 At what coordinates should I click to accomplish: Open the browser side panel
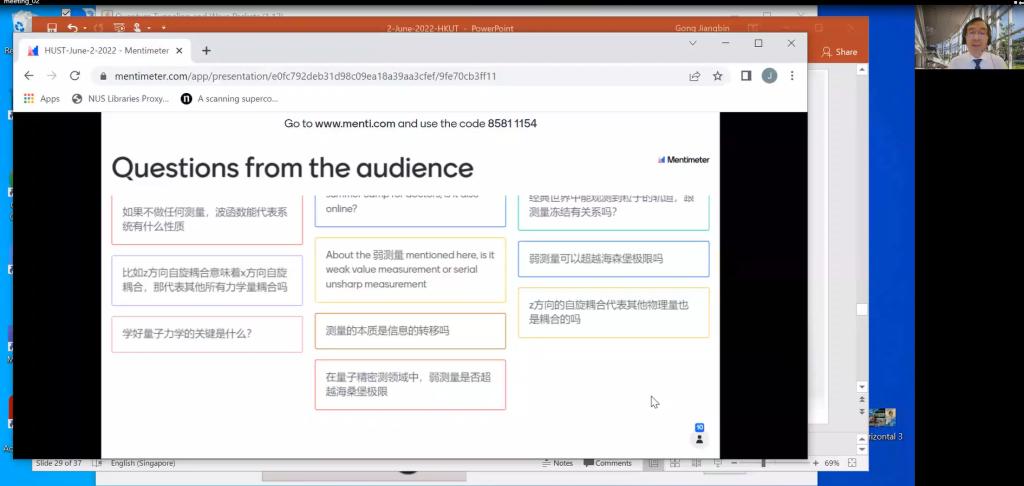click(746, 76)
